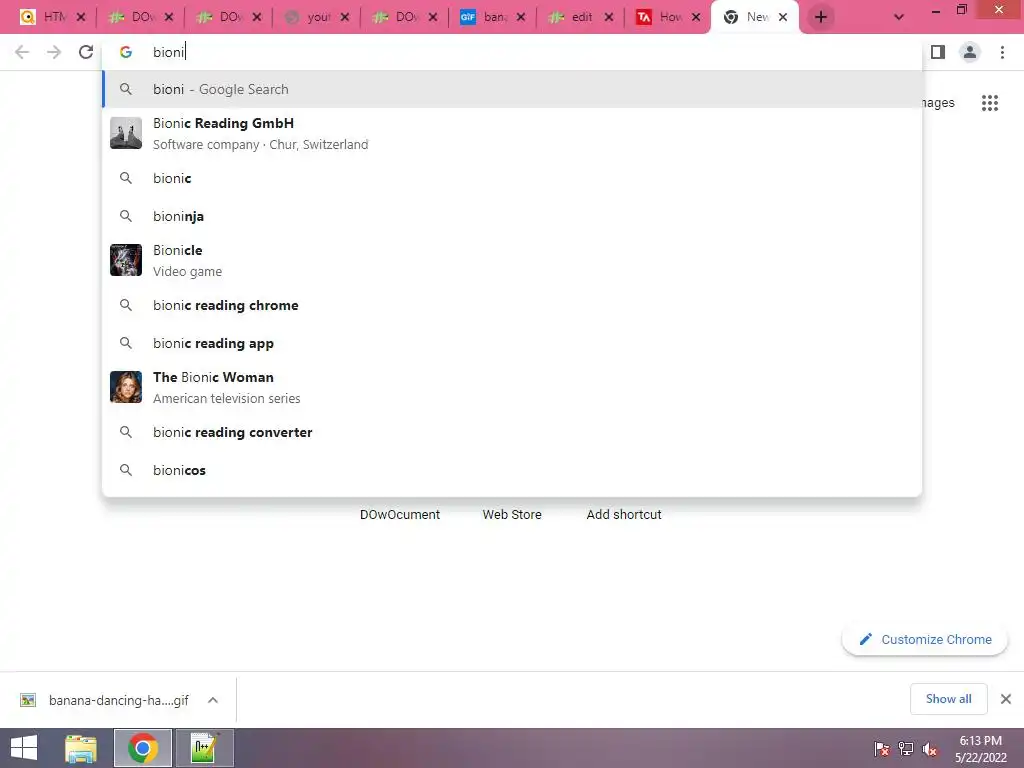
Task: Click Customize Chrome button
Action: 925,639
